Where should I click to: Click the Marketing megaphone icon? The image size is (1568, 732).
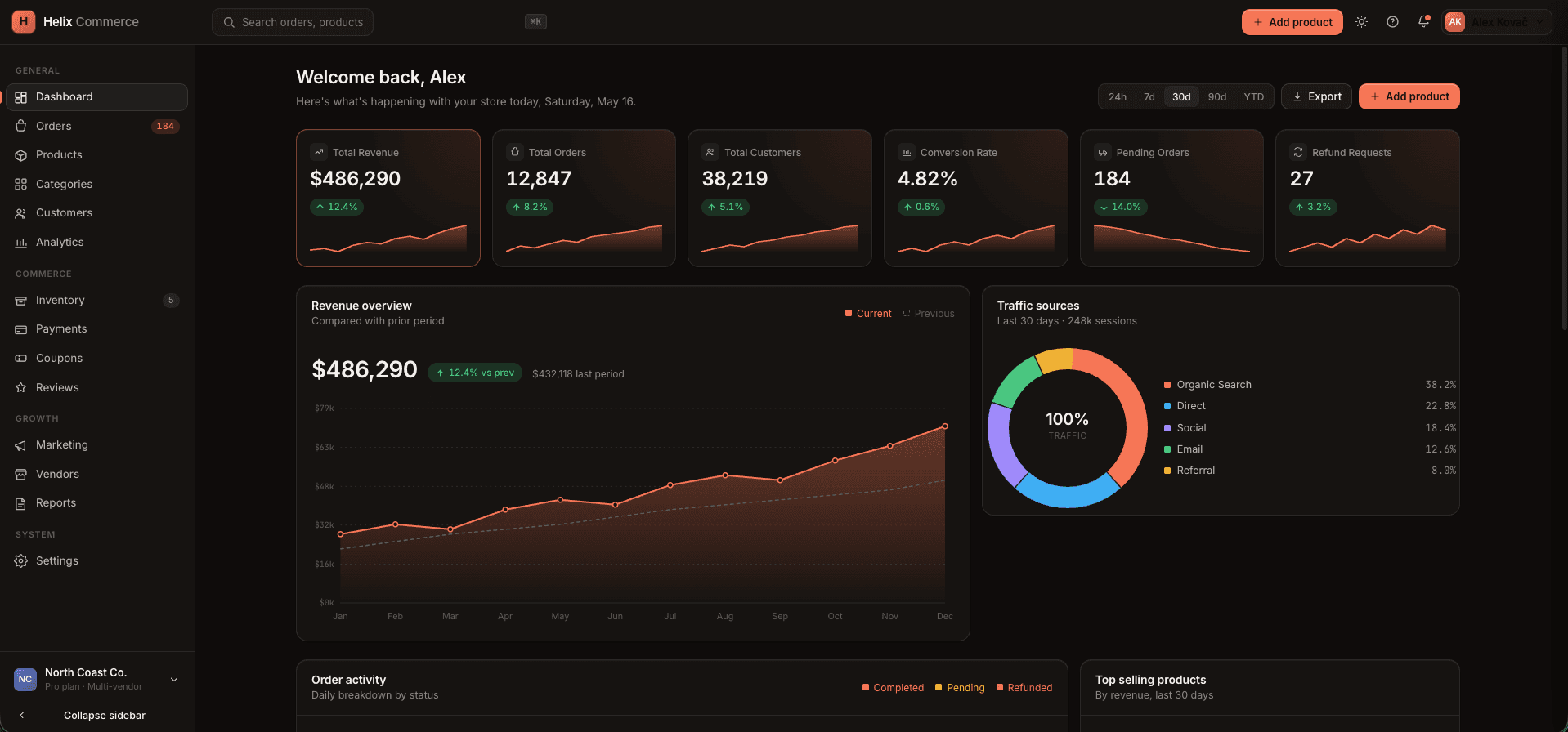[21, 445]
